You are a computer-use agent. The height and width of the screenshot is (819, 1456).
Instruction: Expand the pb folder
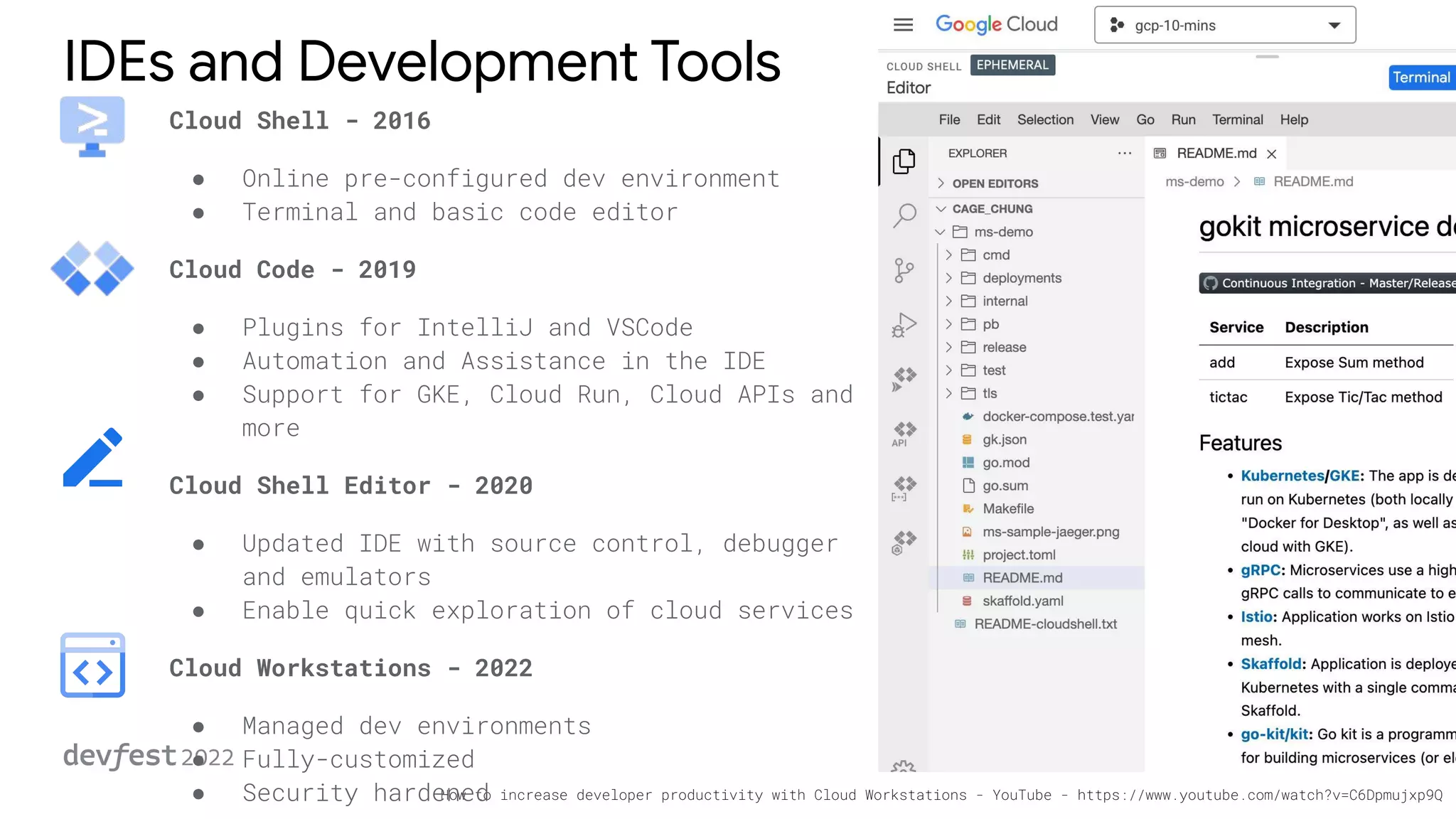point(948,324)
